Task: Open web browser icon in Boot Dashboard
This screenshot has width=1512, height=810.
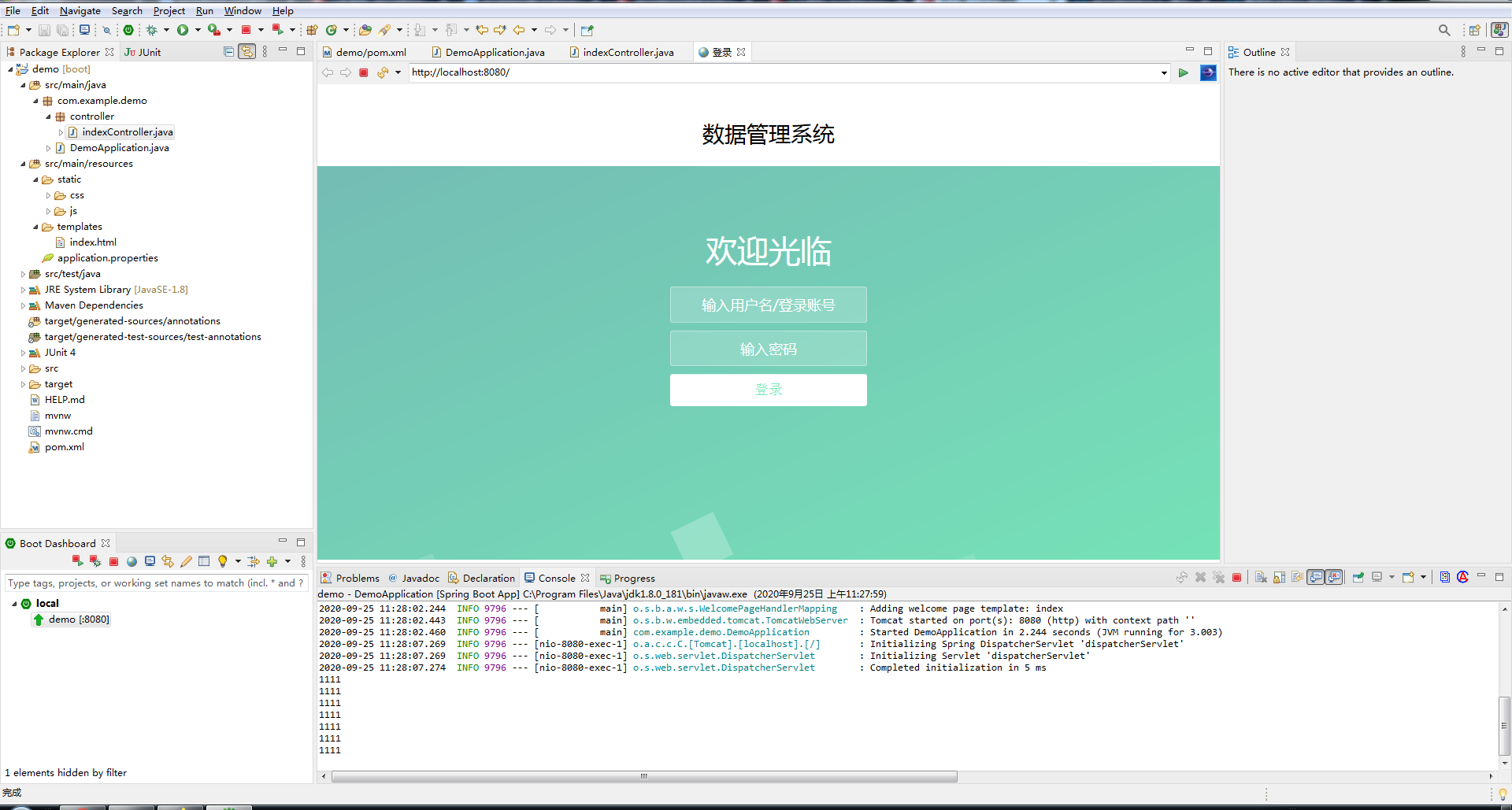Action: tap(132, 561)
